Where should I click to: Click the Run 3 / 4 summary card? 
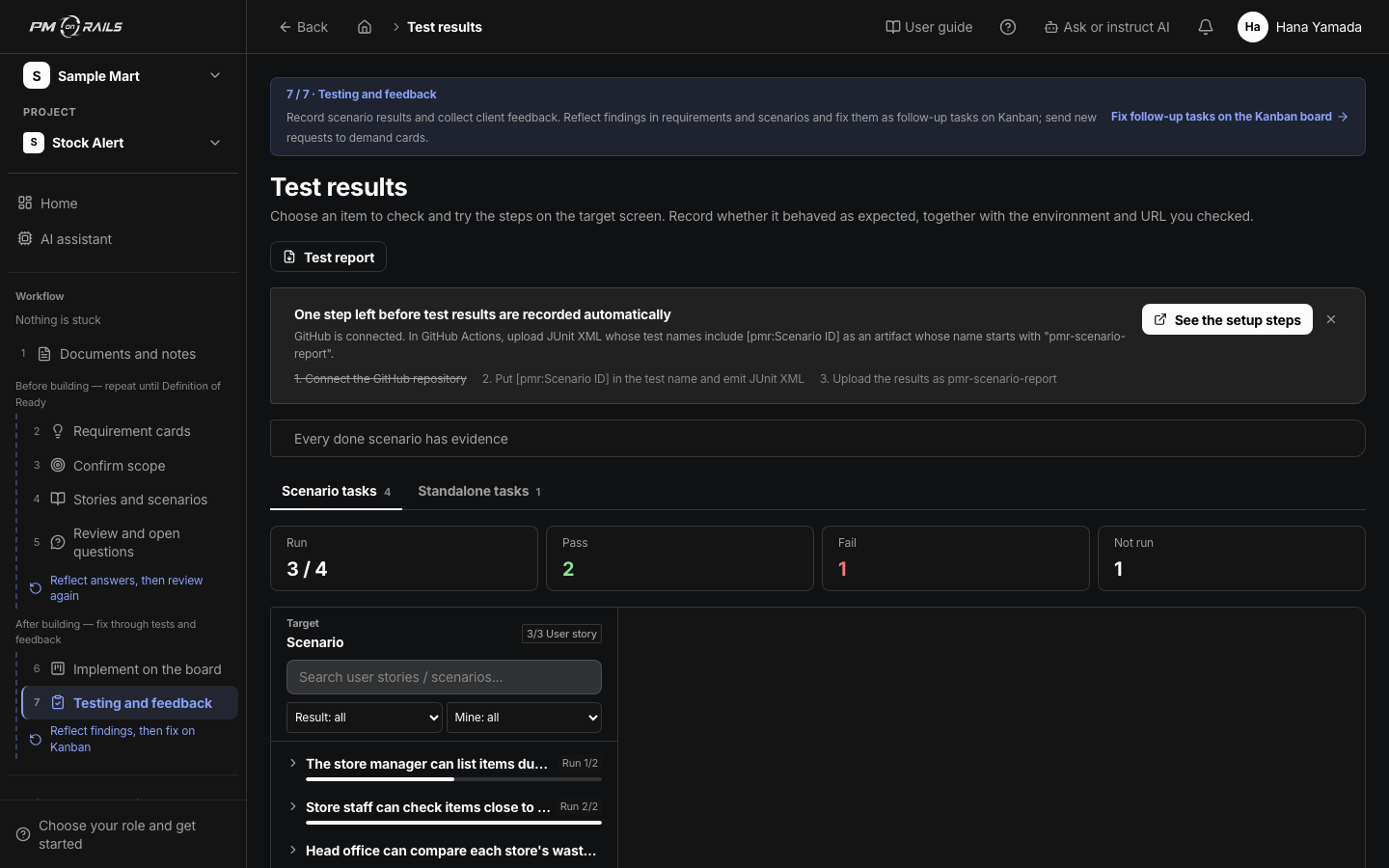[x=404, y=558]
